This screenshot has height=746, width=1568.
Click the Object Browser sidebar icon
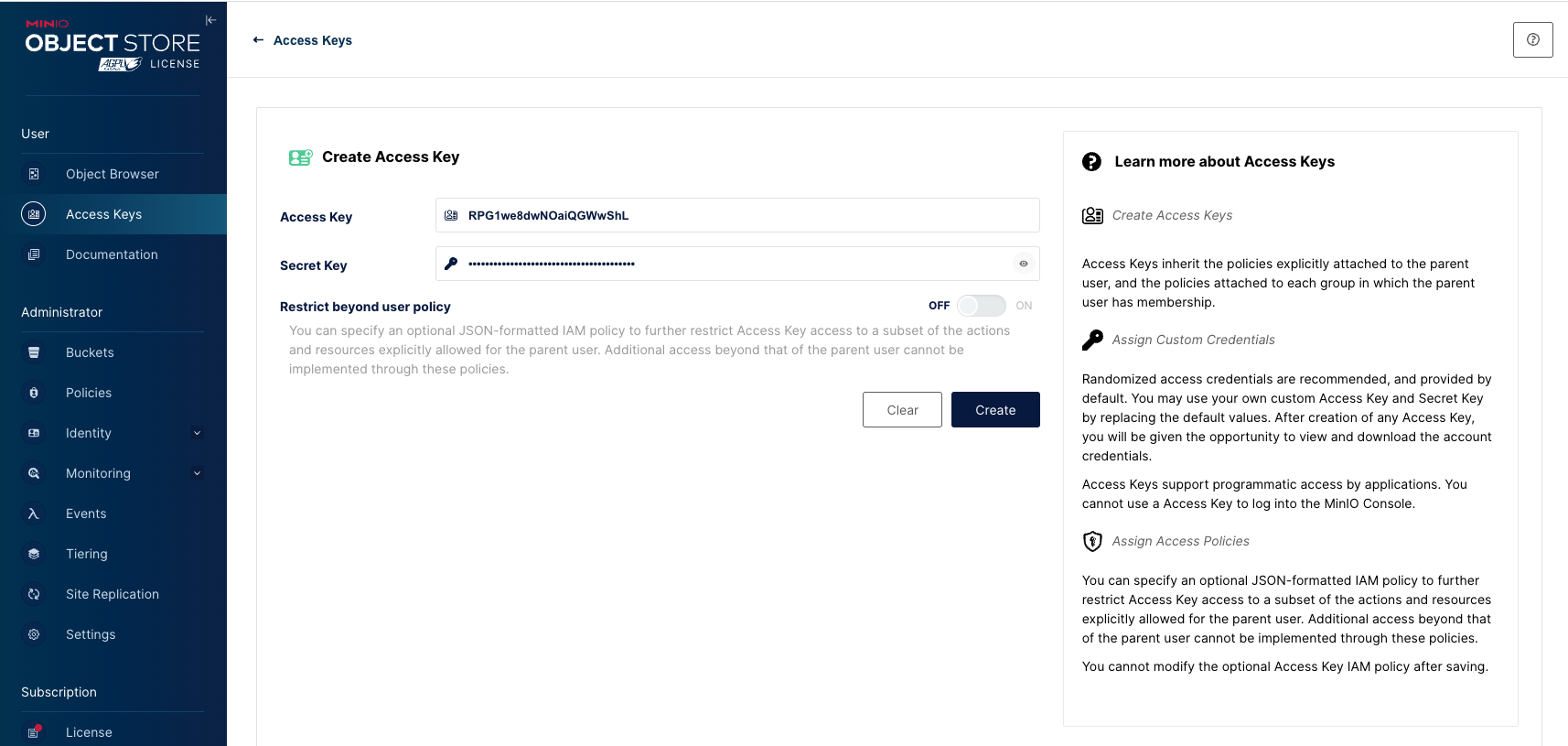point(34,174)
